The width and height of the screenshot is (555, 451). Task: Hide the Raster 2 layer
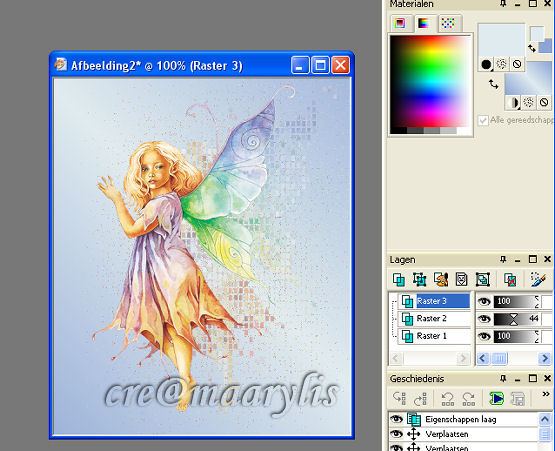[484, 319]
